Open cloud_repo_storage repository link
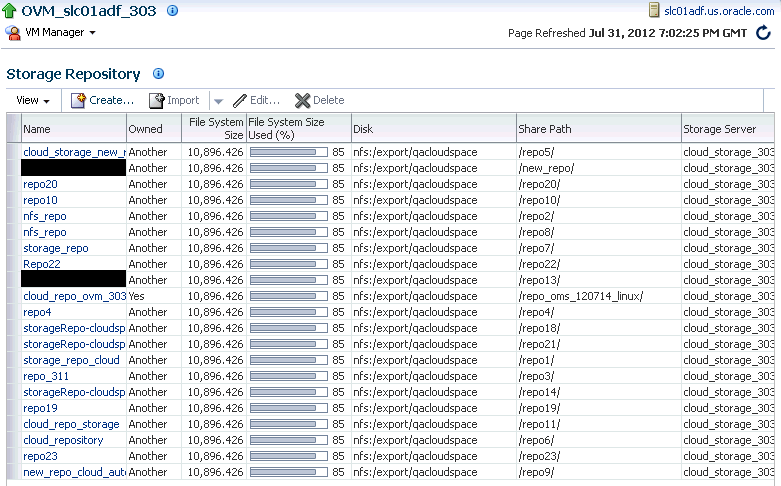Image resolution: width=781 pixels, height=486 pixels. [x=71, y=424]
